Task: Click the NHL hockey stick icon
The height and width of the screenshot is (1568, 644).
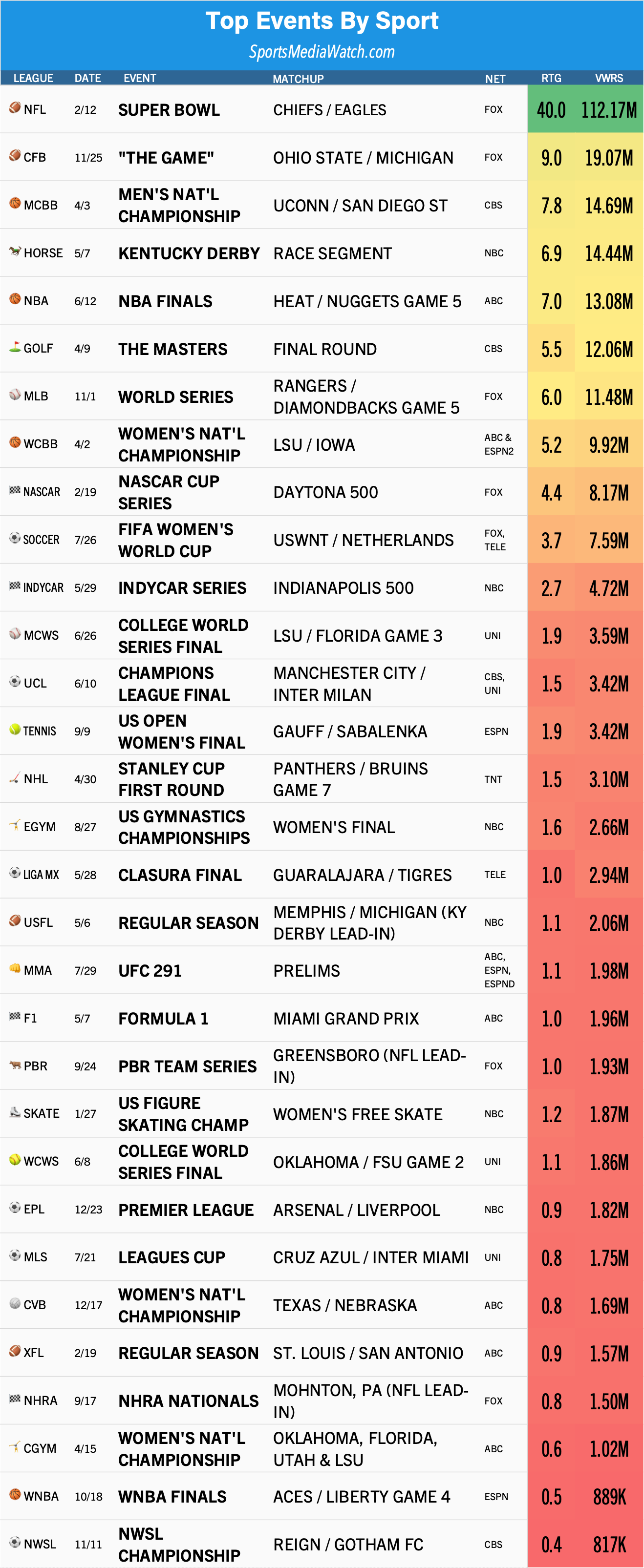Action: coord(15,777)
